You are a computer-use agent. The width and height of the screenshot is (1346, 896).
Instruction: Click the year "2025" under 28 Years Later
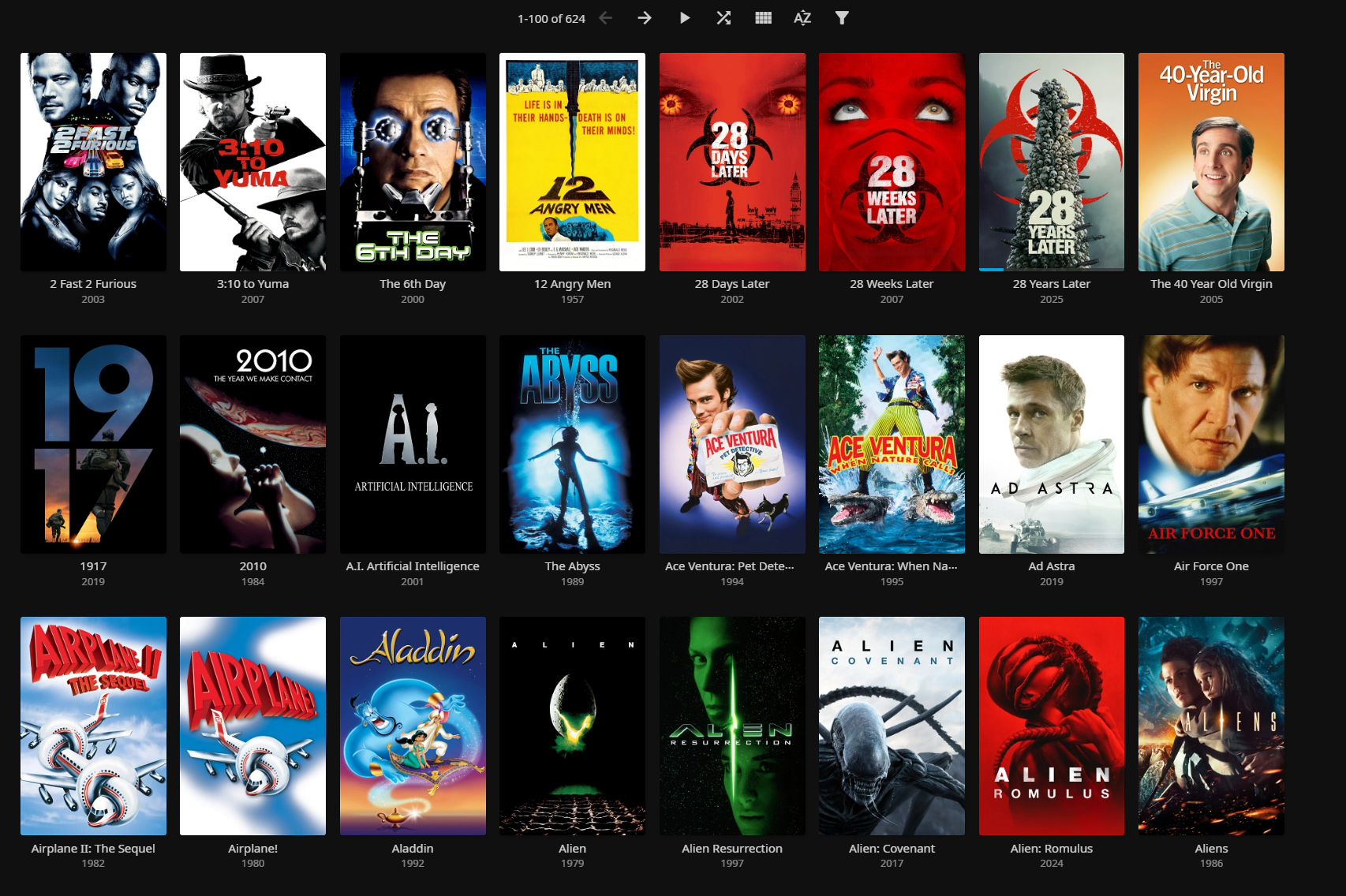tap(1052, 300)
